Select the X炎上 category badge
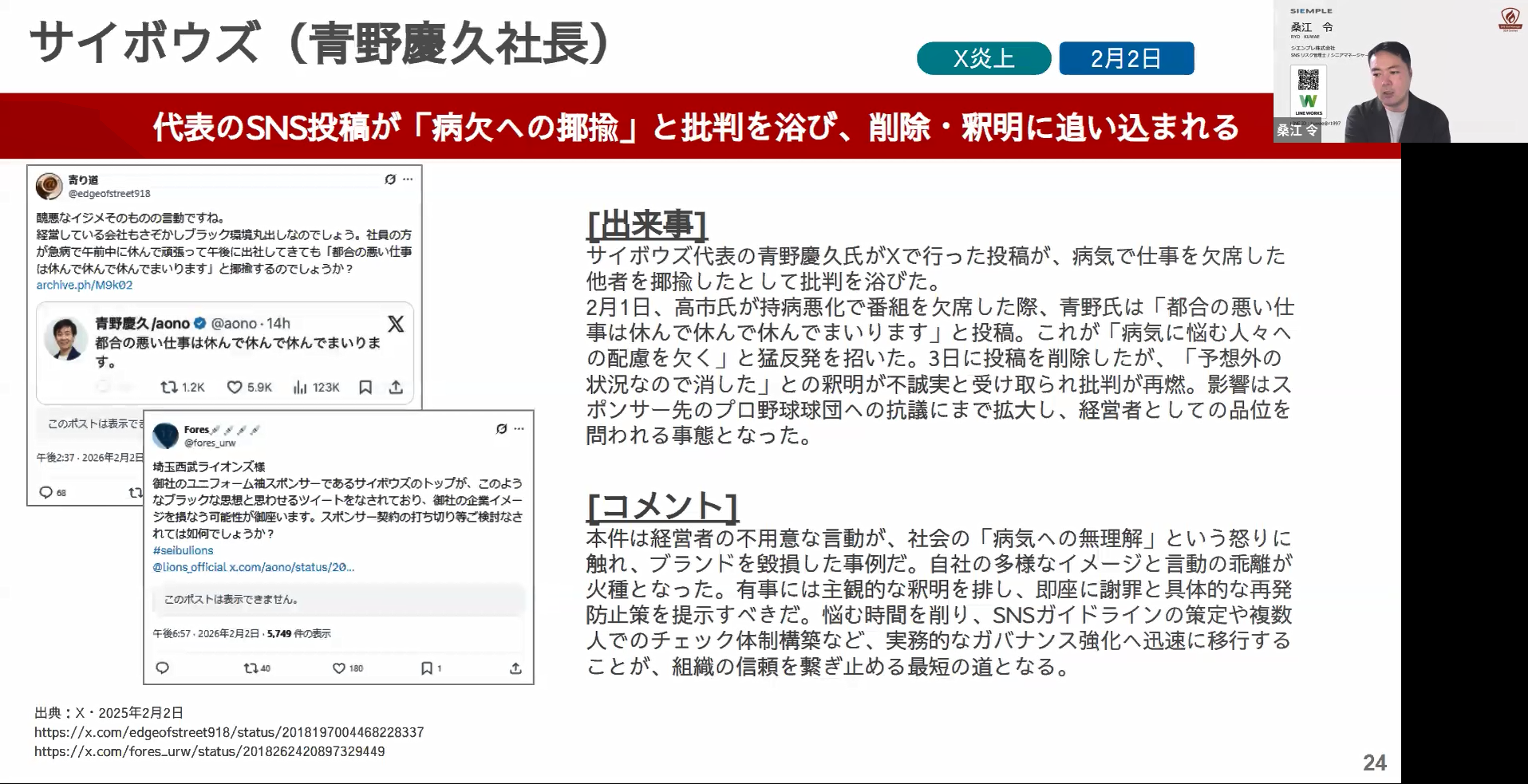1528x784 pixels. 983,58
